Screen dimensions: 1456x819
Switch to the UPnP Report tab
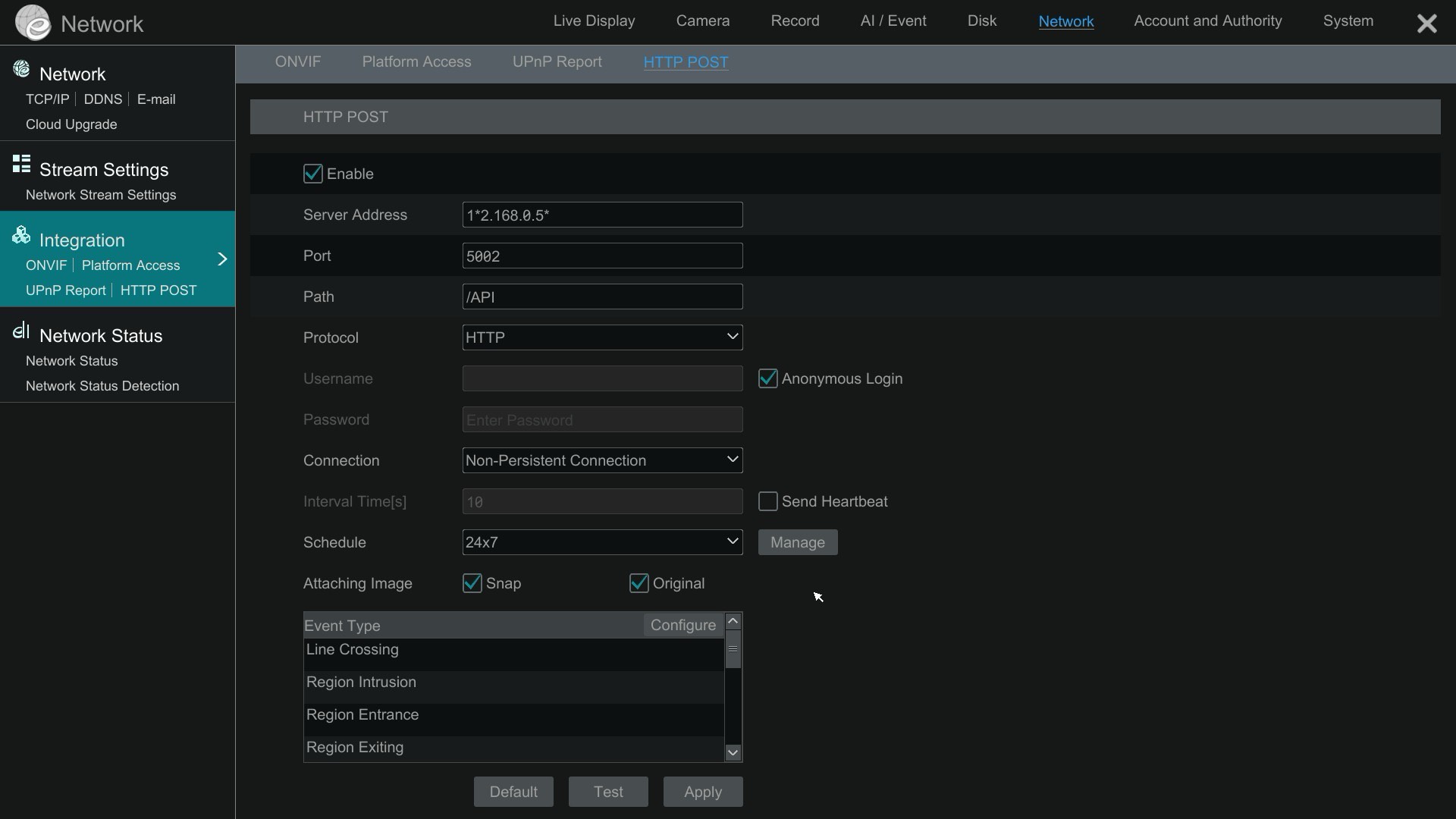pos(557,62)
